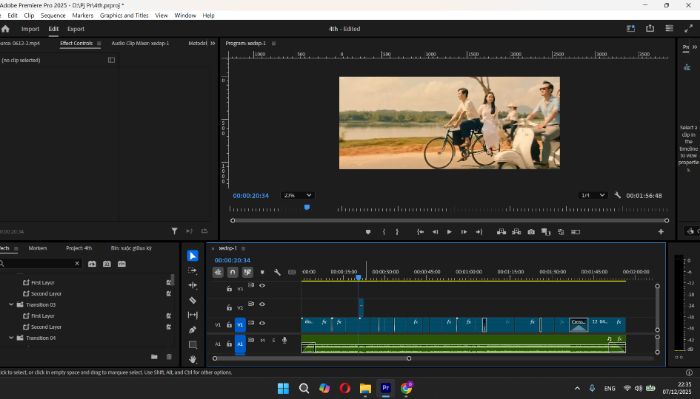Open timeline display settings wrench
Image resolution: width=700 pixels, height=399 pixels.
point(277,272)
